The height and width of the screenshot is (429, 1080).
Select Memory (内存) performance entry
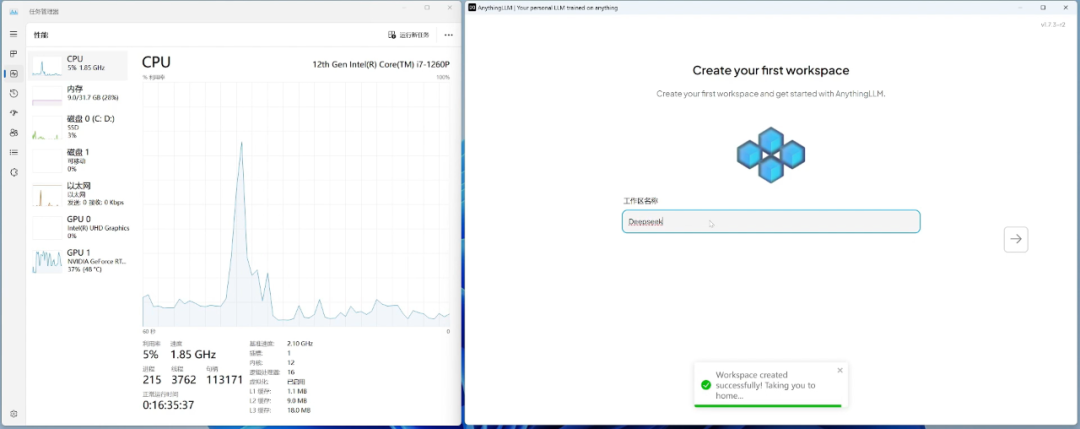(x=79, y=94)
